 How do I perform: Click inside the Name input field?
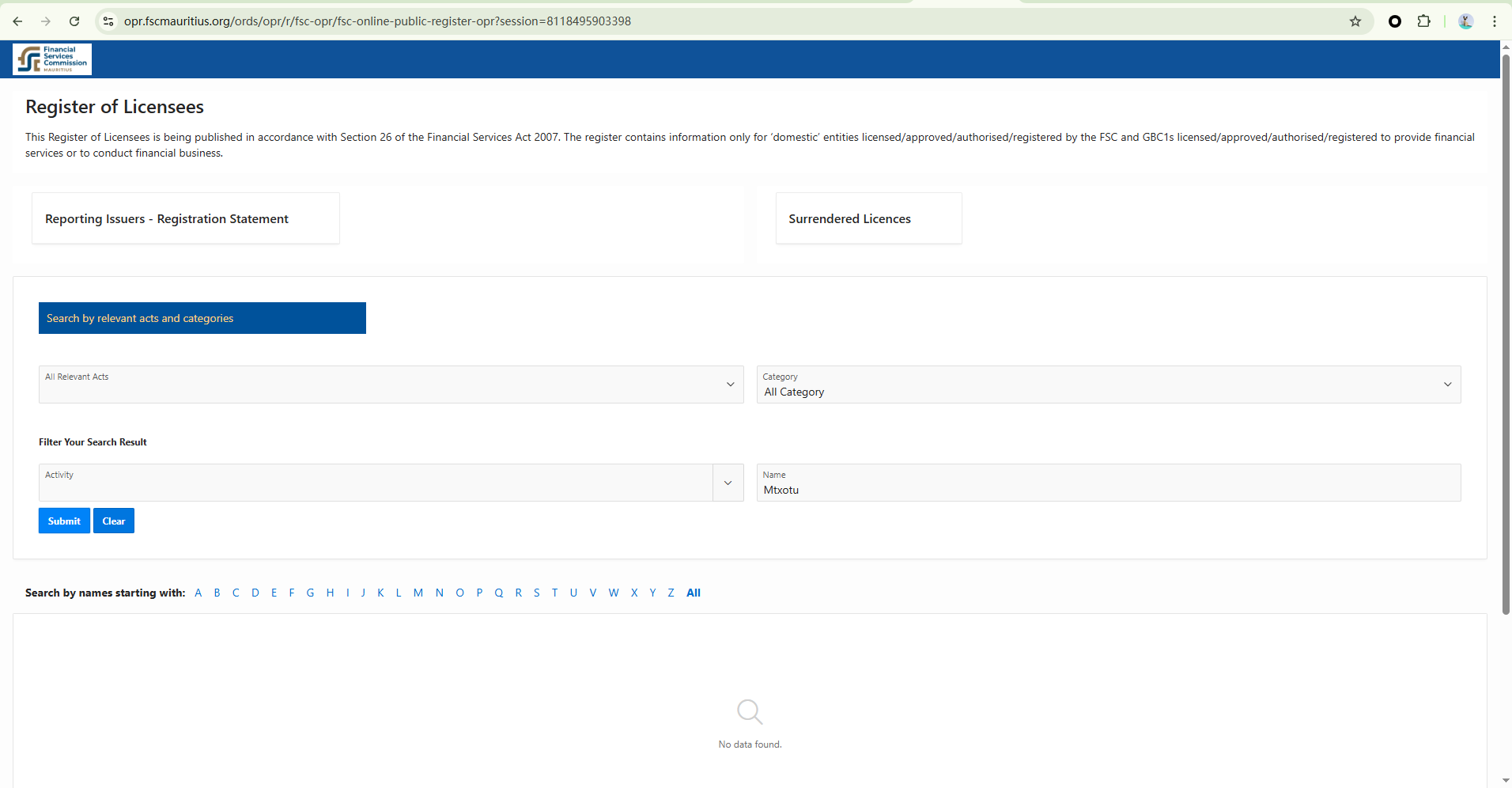(1107, 490)
